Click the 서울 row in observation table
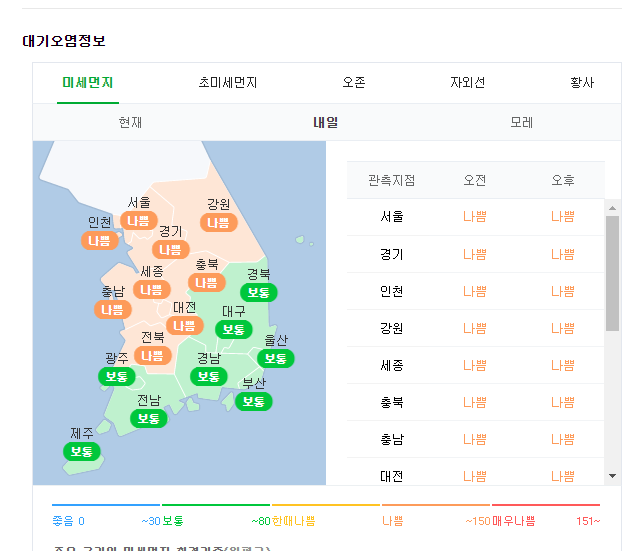 [475, 216]
